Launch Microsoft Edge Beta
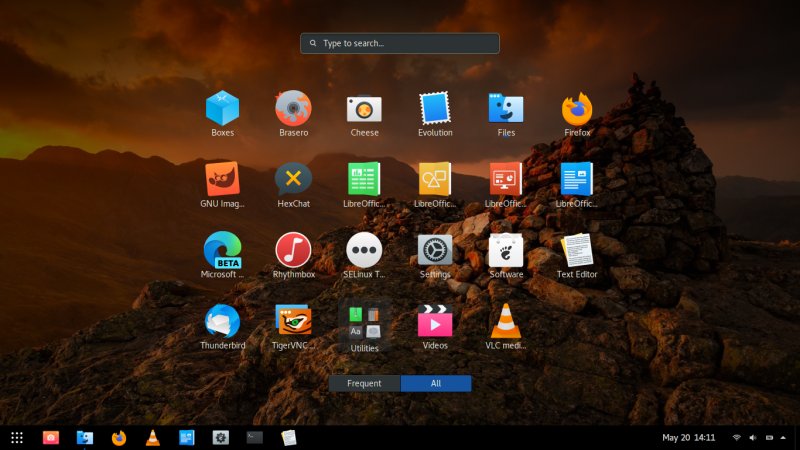This screenshot has width=800, height=450. [222, 250]
